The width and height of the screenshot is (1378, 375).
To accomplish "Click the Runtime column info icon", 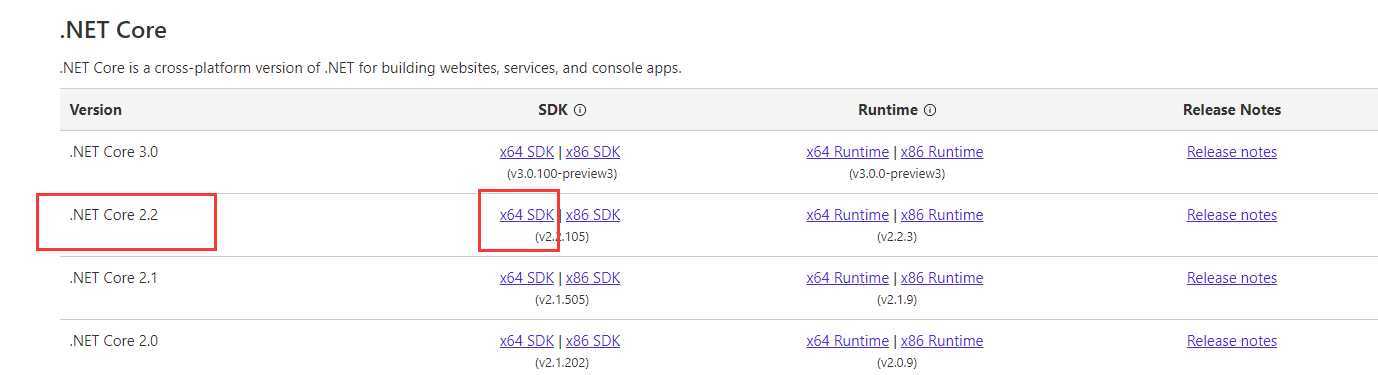I will [x=930, y=110].
